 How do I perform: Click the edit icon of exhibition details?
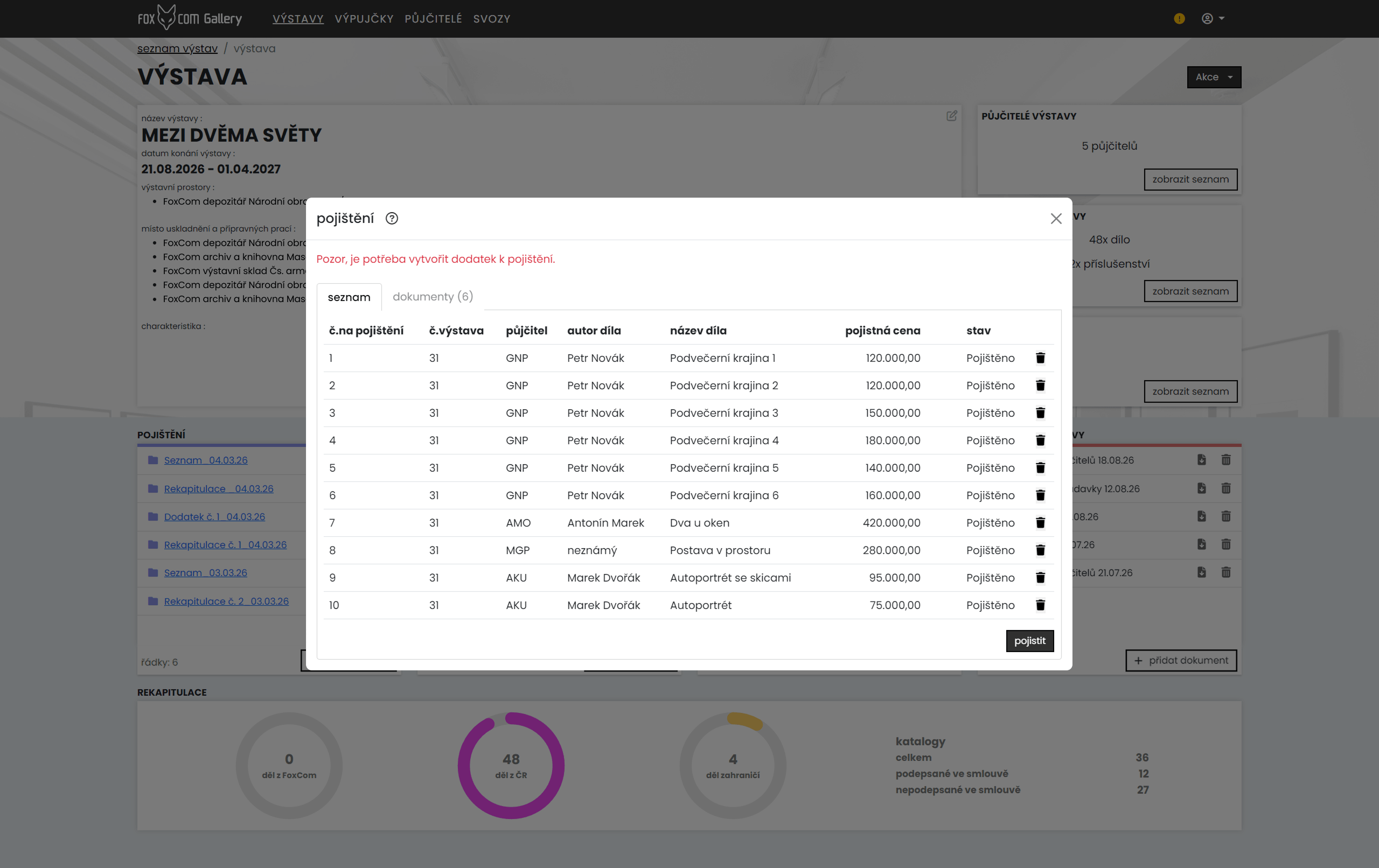tap(951, 116)
